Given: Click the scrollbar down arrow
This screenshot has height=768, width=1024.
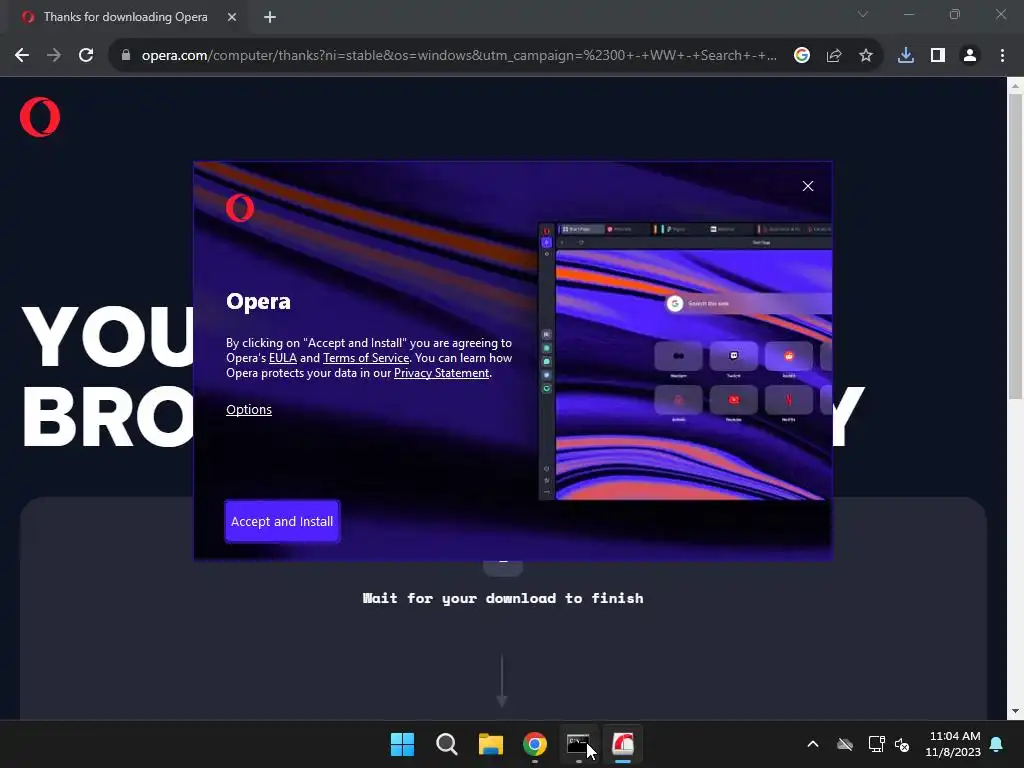Looking at the screenshot, I should pyautogui.click(x=1016, y=711).
